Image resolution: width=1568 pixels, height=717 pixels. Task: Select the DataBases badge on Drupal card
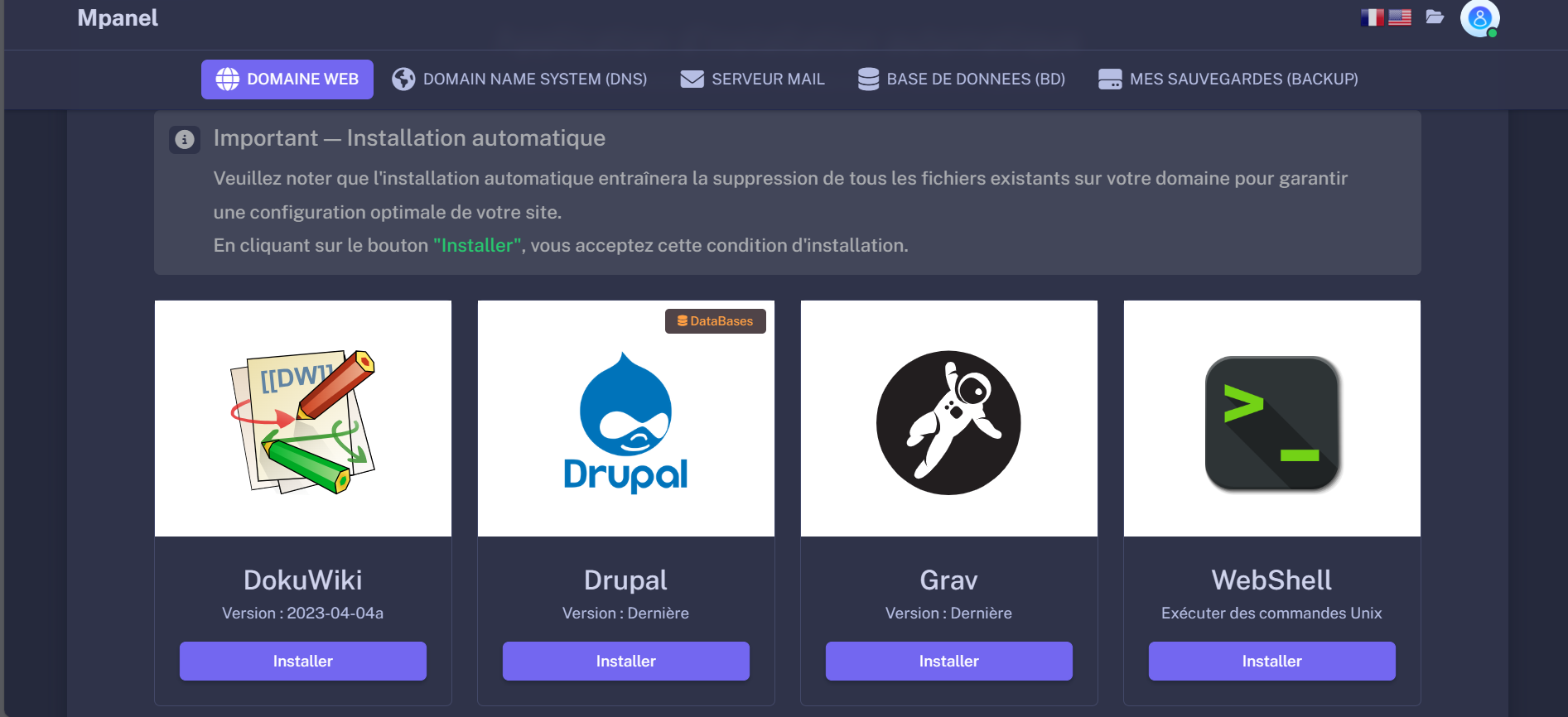click(x=716, y=321)
